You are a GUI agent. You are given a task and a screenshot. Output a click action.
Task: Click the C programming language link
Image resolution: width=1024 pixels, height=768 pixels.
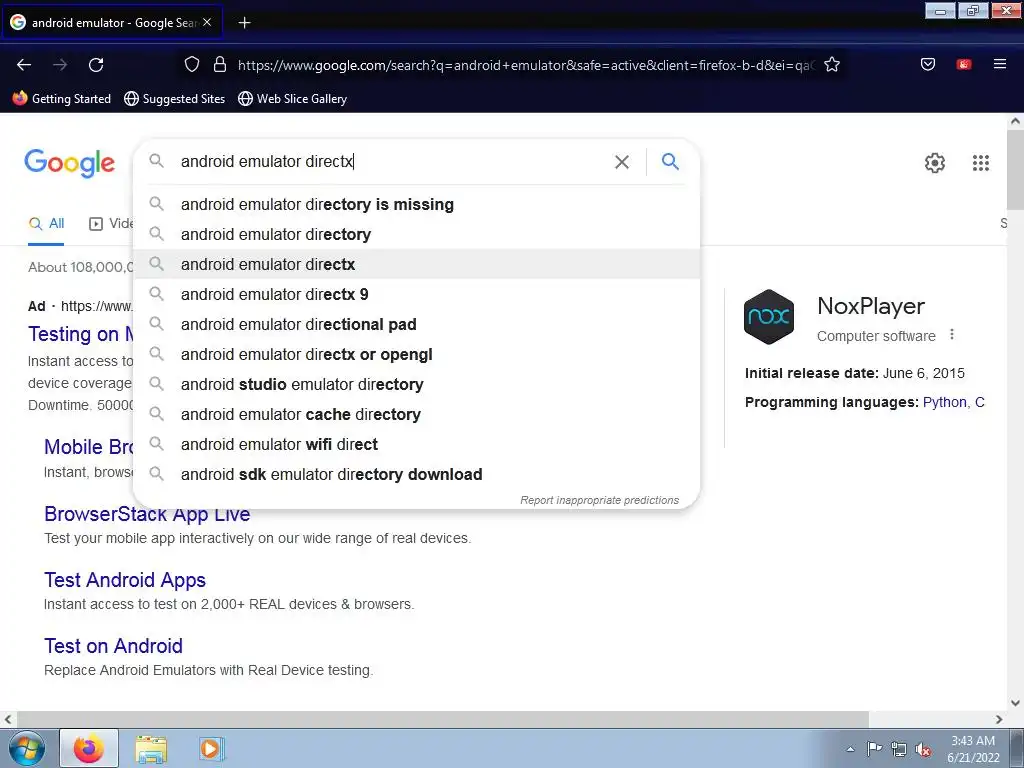click(980, 402)
